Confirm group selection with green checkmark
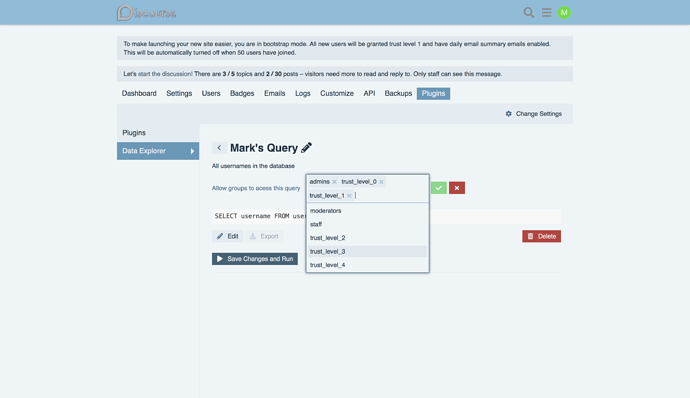The width and height of the screenshot is (690, 398). (439, 188)
